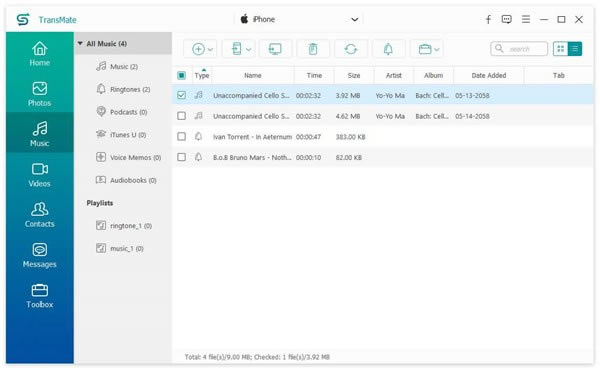This screenshot has width=600, height=370.
Task: Select iTunes U (0) category
Action: (121, 135)
